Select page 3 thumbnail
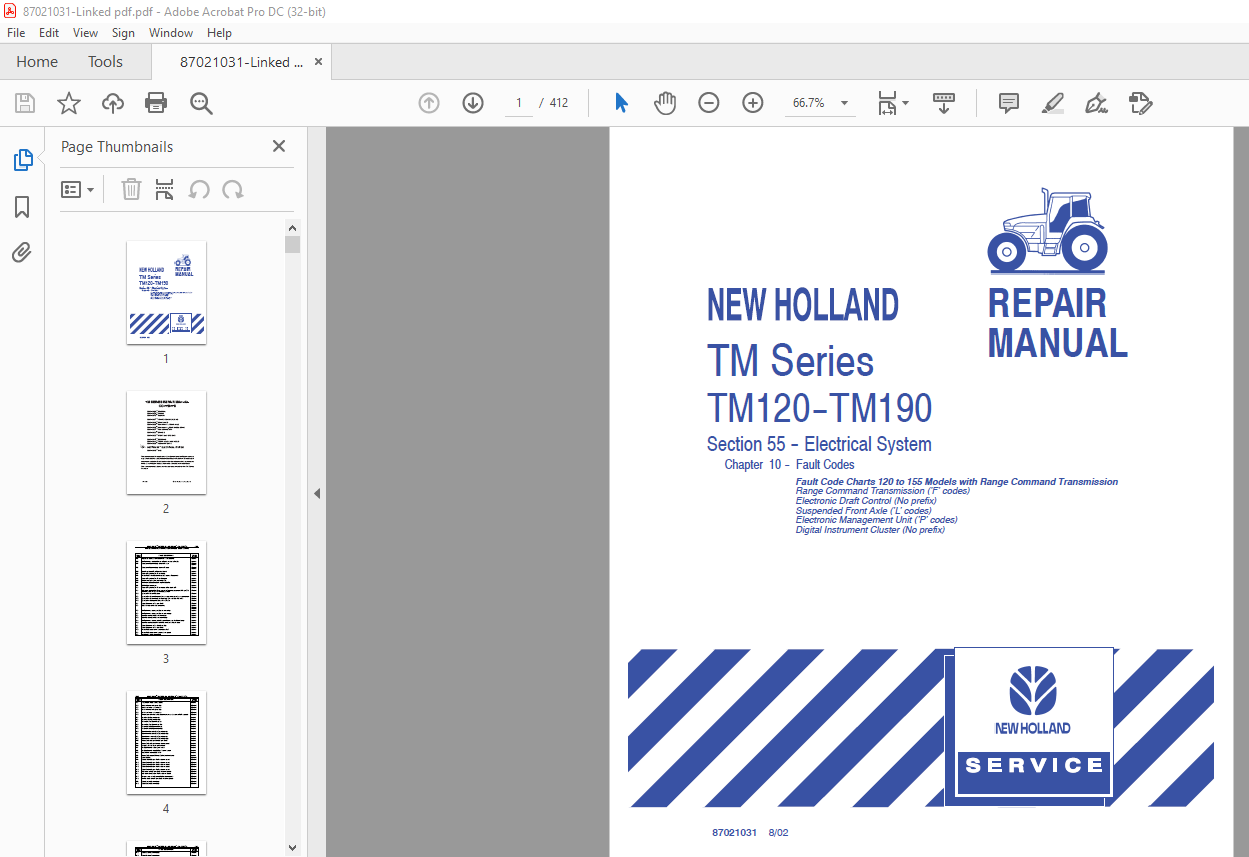The height and width of the screenshot is (857, 1249). (166, 592)
